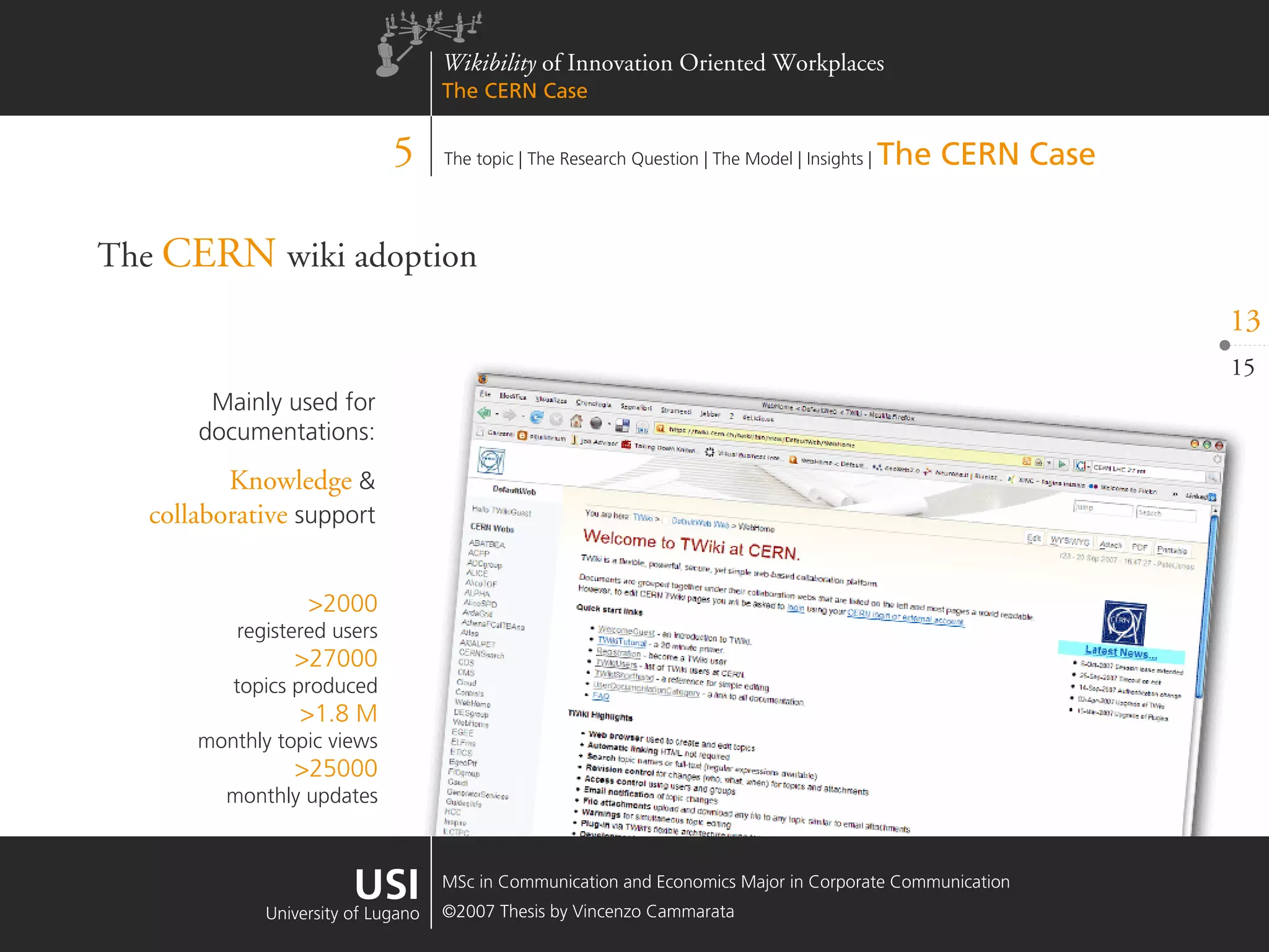1269x952 pixels.
Task: Click the scrollbar up arrow
Action: (1214, 510)
